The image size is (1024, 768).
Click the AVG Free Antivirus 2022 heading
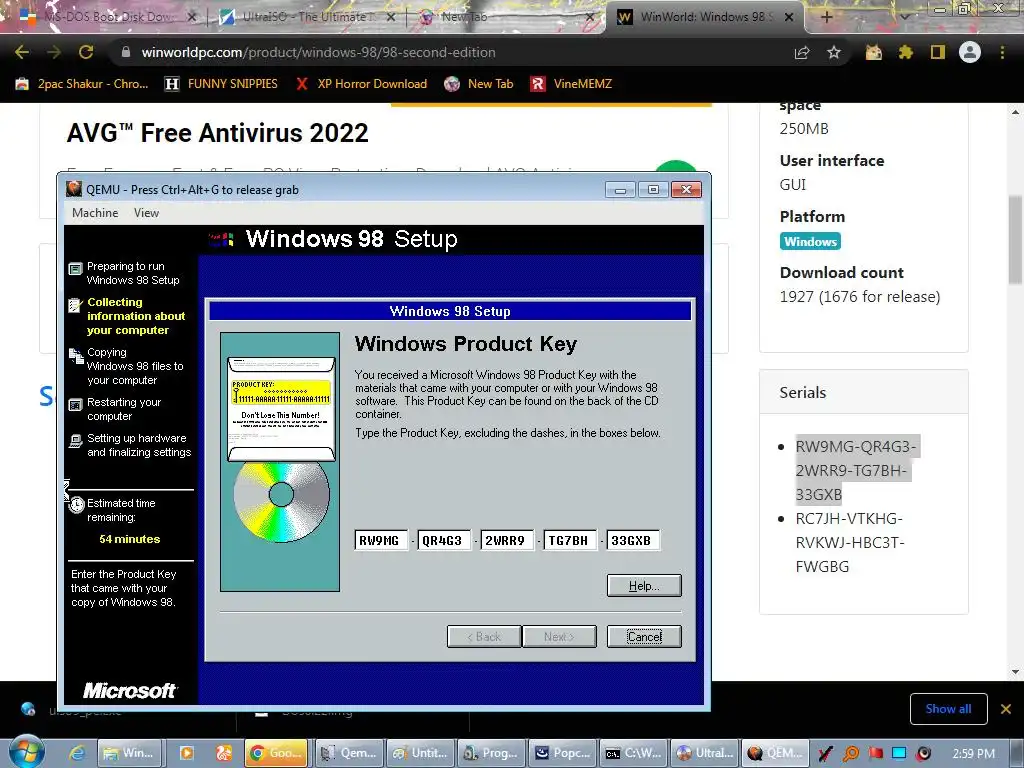(x=217, y=133)
